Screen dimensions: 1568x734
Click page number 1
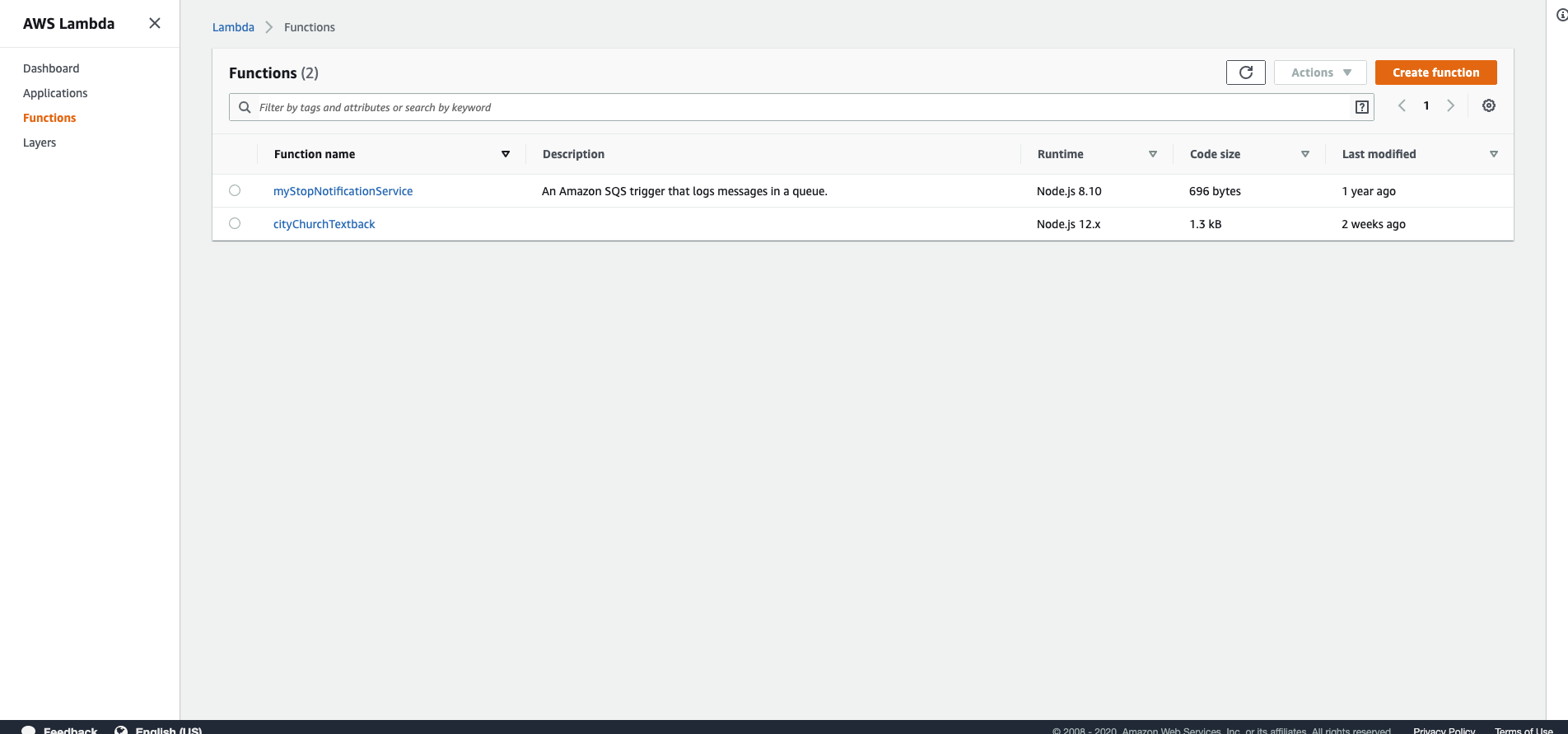tap(1426, 105)
